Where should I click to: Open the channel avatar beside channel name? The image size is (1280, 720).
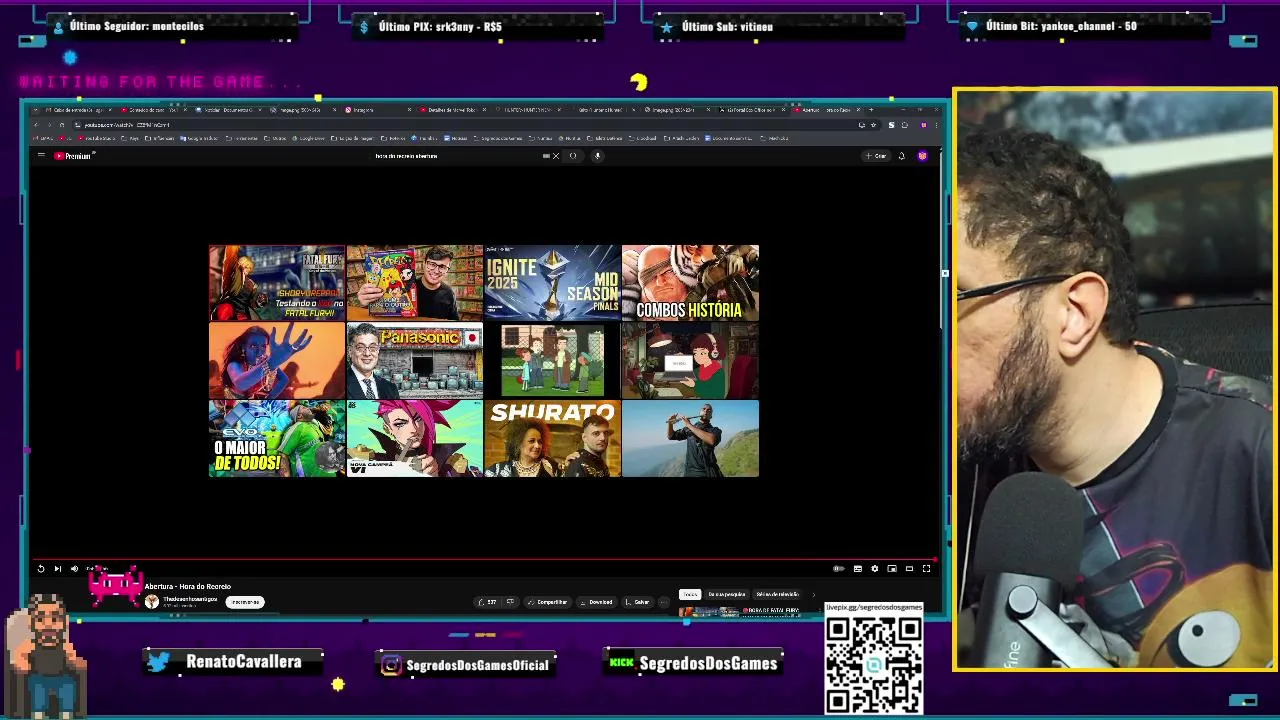pyautogui.click(x=152, y=602)
